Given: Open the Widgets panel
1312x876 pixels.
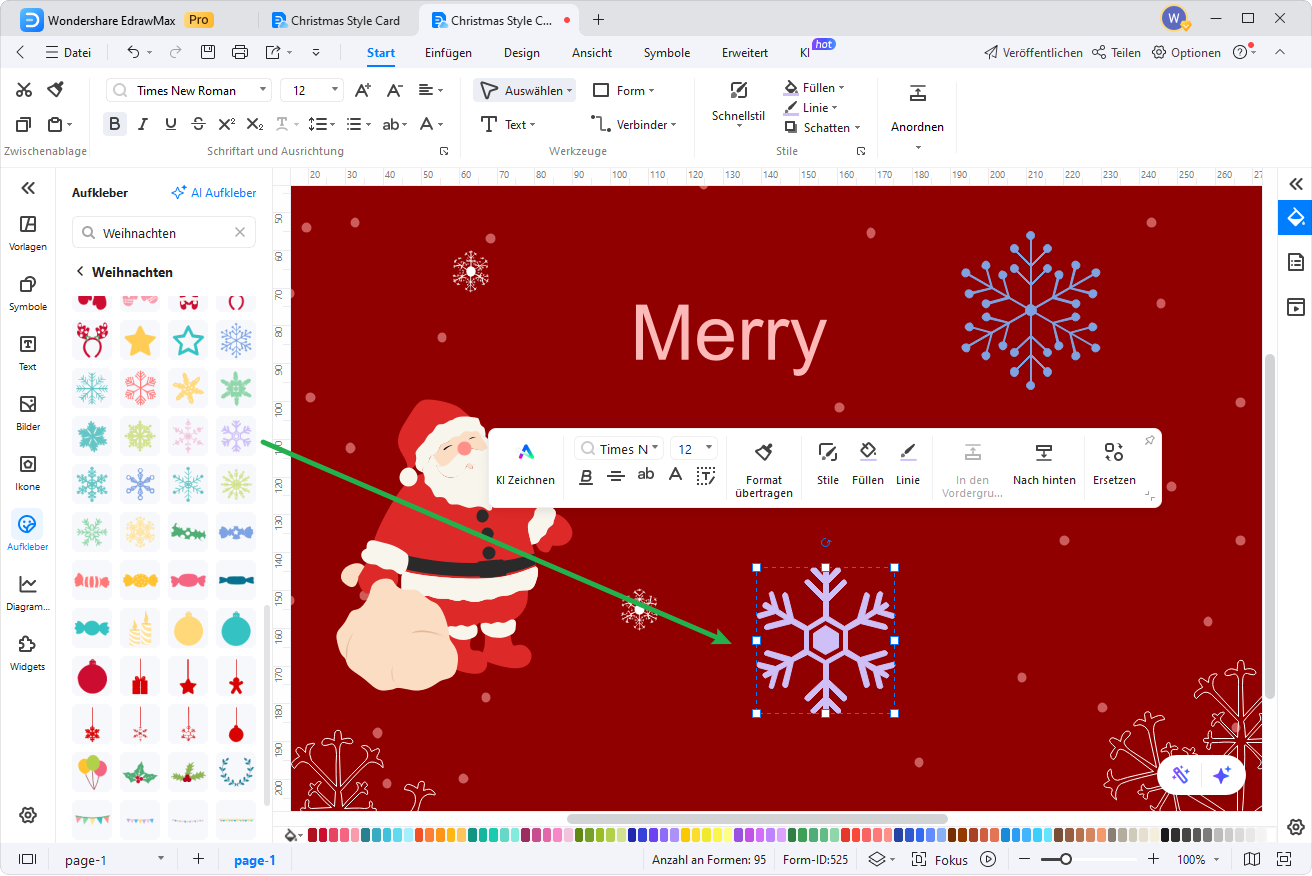Looking at the screenshot, I should pos(27,650).
